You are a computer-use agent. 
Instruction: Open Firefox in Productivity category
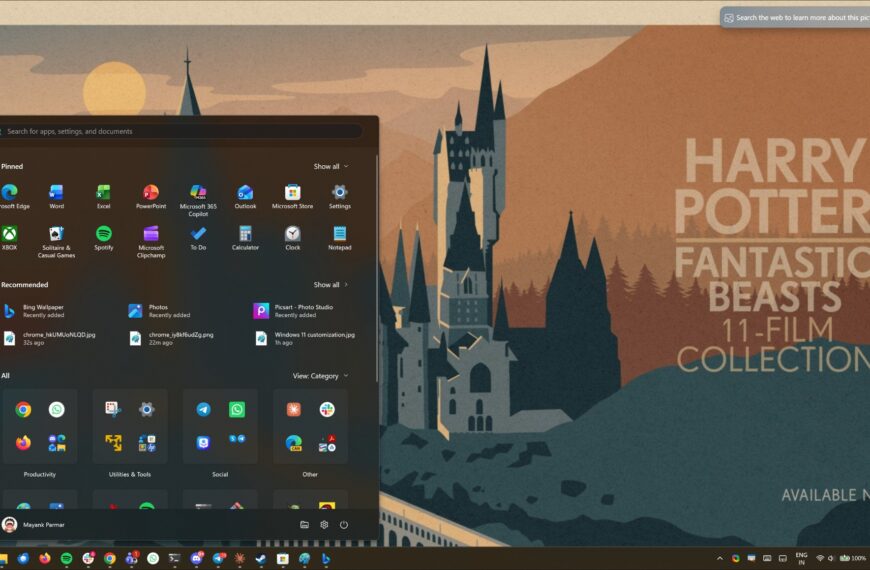23,443
